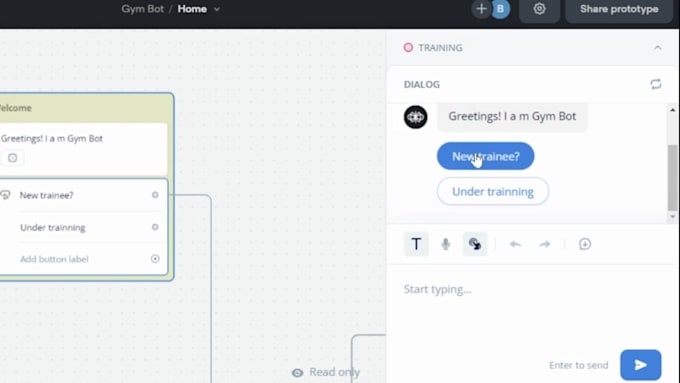This screenshot has width=680, height=383.
Task: Collapse the TRAINING panel chevron
Action: click(x=657, y=48)
